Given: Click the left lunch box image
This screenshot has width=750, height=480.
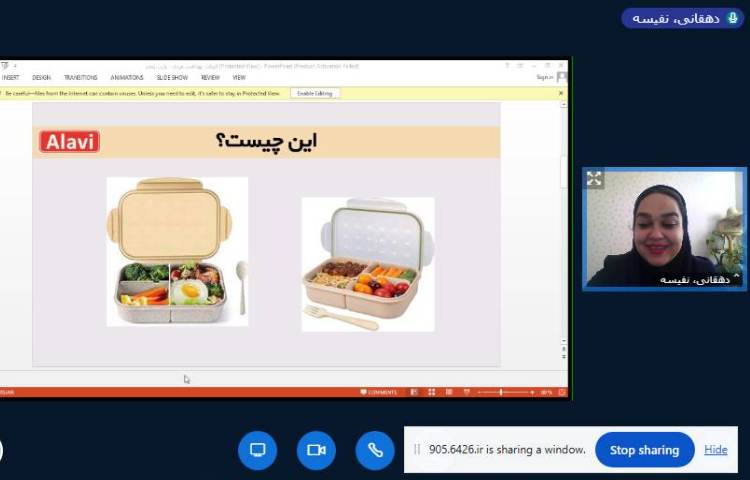Looking at the screenshot, I should (x=177, y=251).
